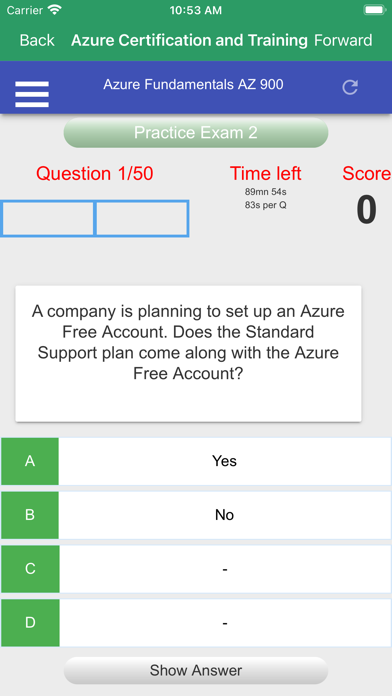Select the green A answer label

coord(30,461)
